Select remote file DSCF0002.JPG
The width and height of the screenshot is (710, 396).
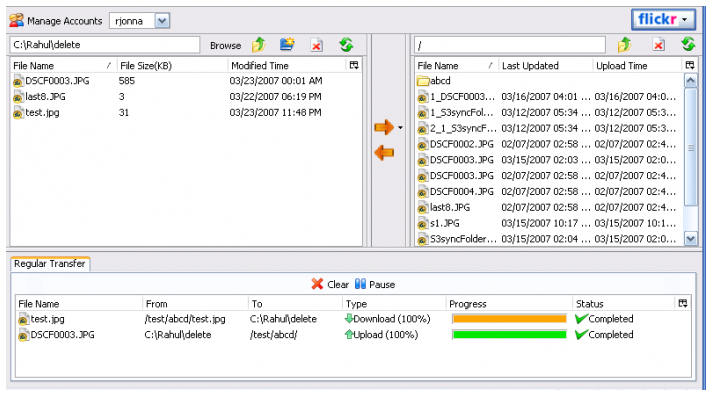tap(549, 144)
